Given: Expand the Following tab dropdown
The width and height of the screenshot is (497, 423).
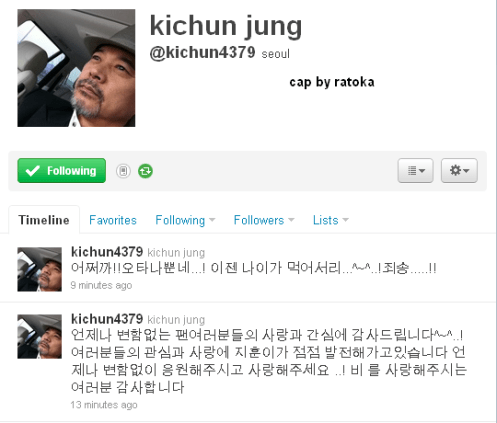Looking at the screenshot, I should (185, 220).
